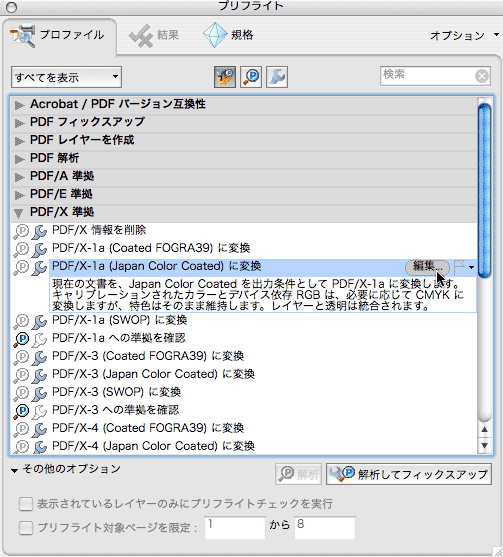503x557 pixels.
Task: Expand PDF レイヤーを作成 group
Action: point(19,141)
